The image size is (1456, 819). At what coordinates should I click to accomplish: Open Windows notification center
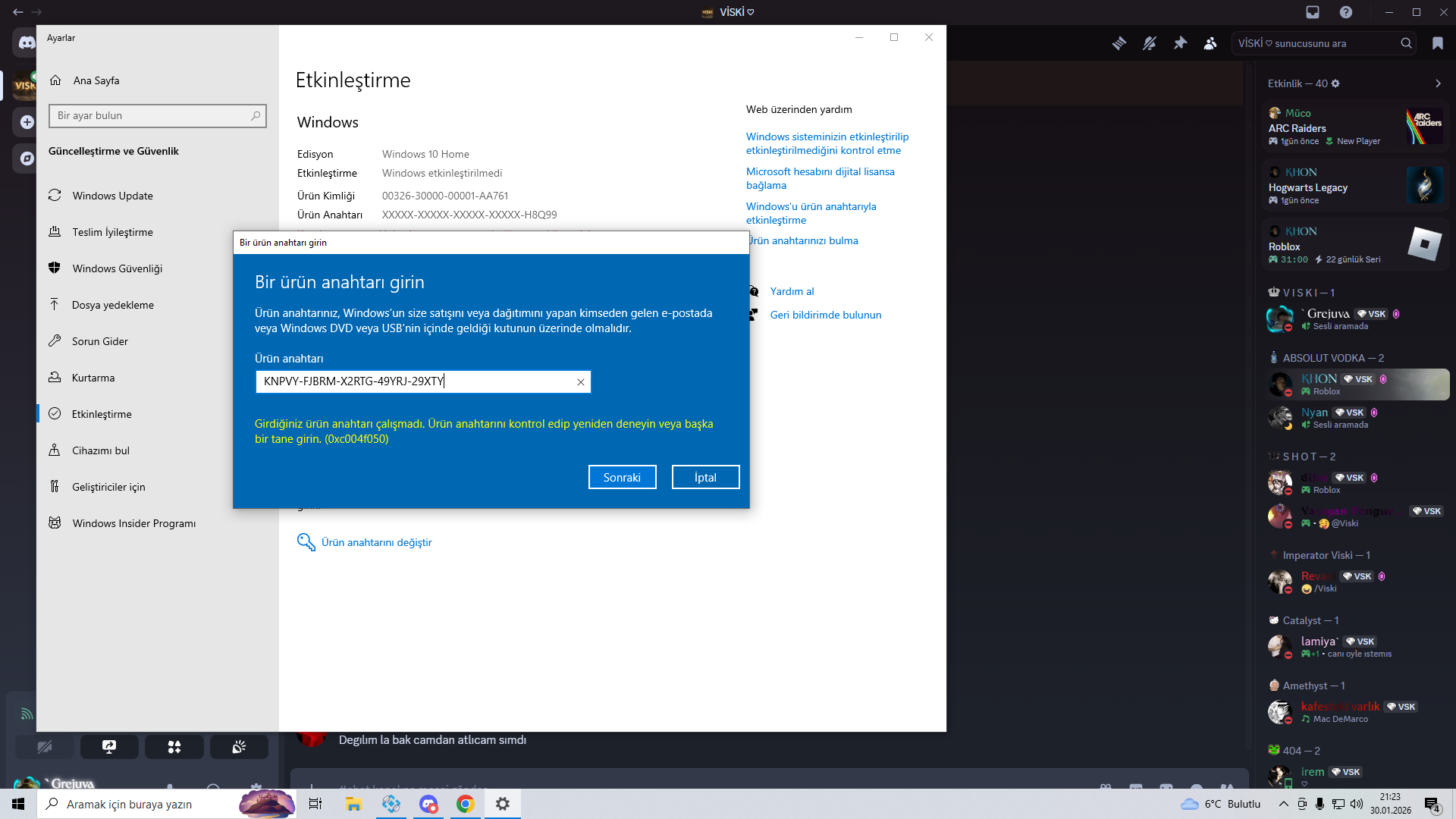(1432, 805)
